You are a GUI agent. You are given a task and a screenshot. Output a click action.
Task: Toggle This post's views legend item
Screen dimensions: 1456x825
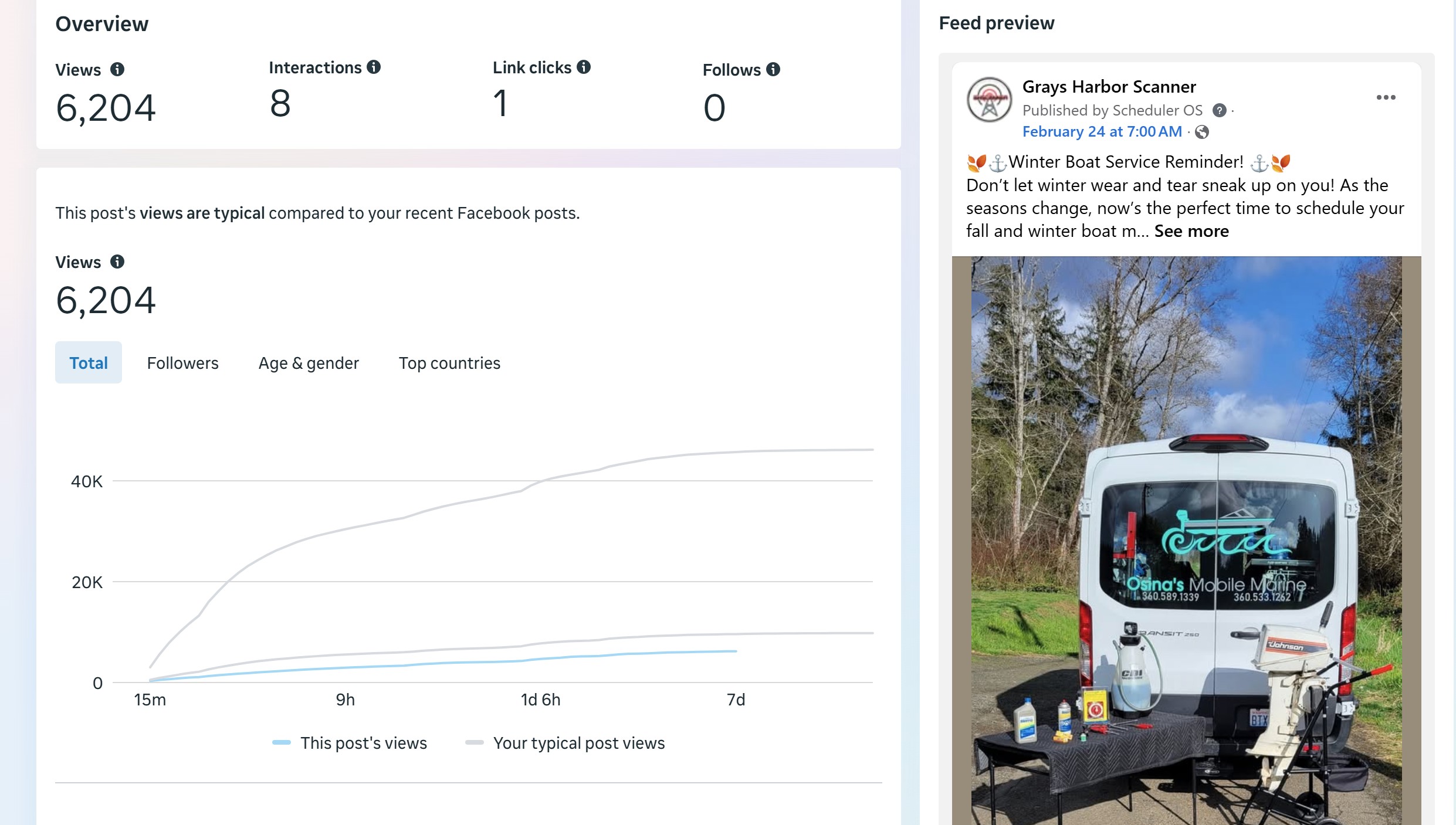(x=350, y=743)
